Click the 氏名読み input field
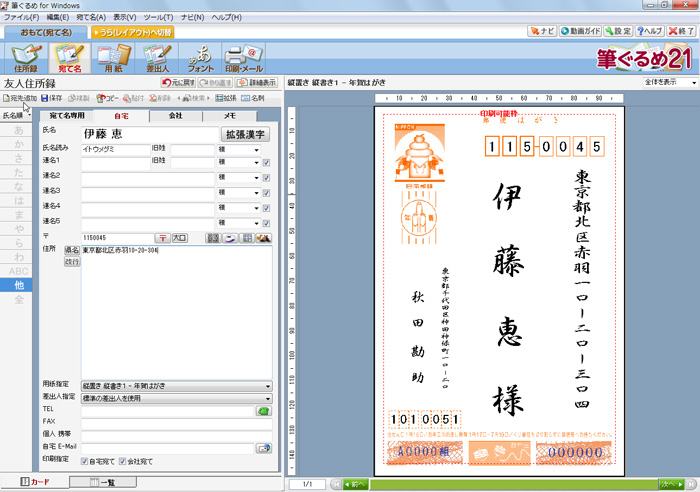 tap(114, 150)
